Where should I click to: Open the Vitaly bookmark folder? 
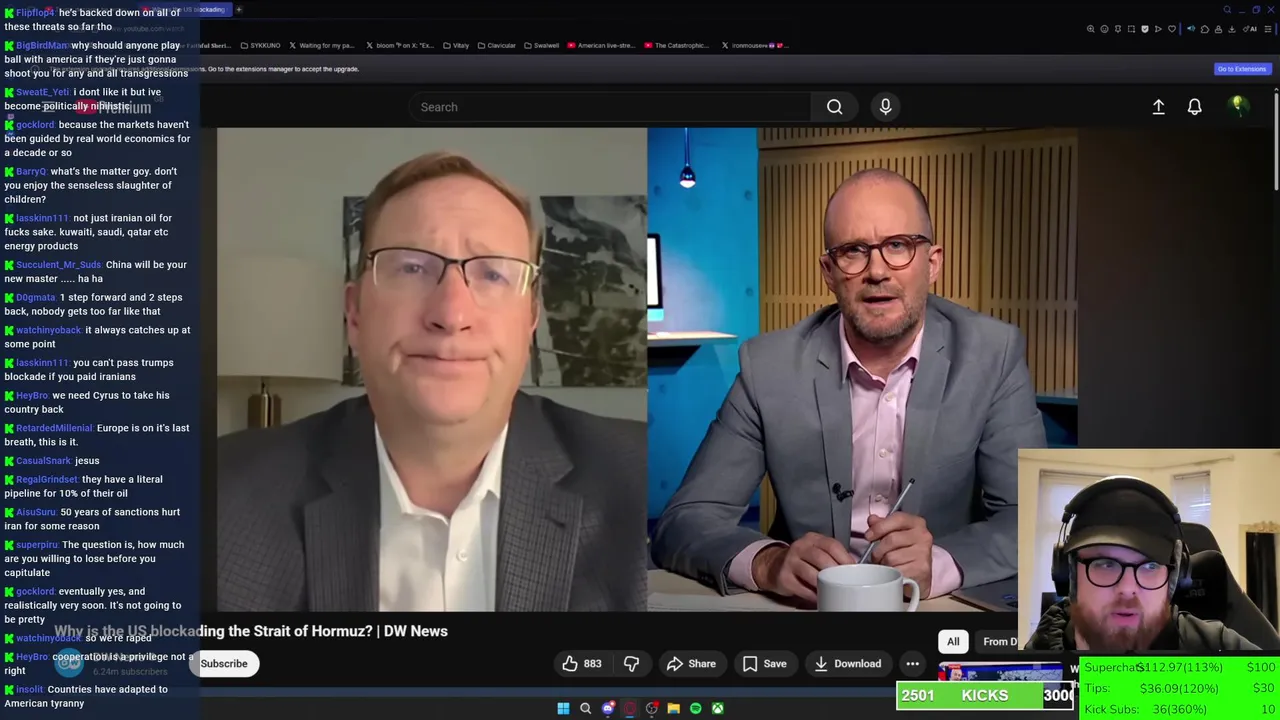(456, 45)
